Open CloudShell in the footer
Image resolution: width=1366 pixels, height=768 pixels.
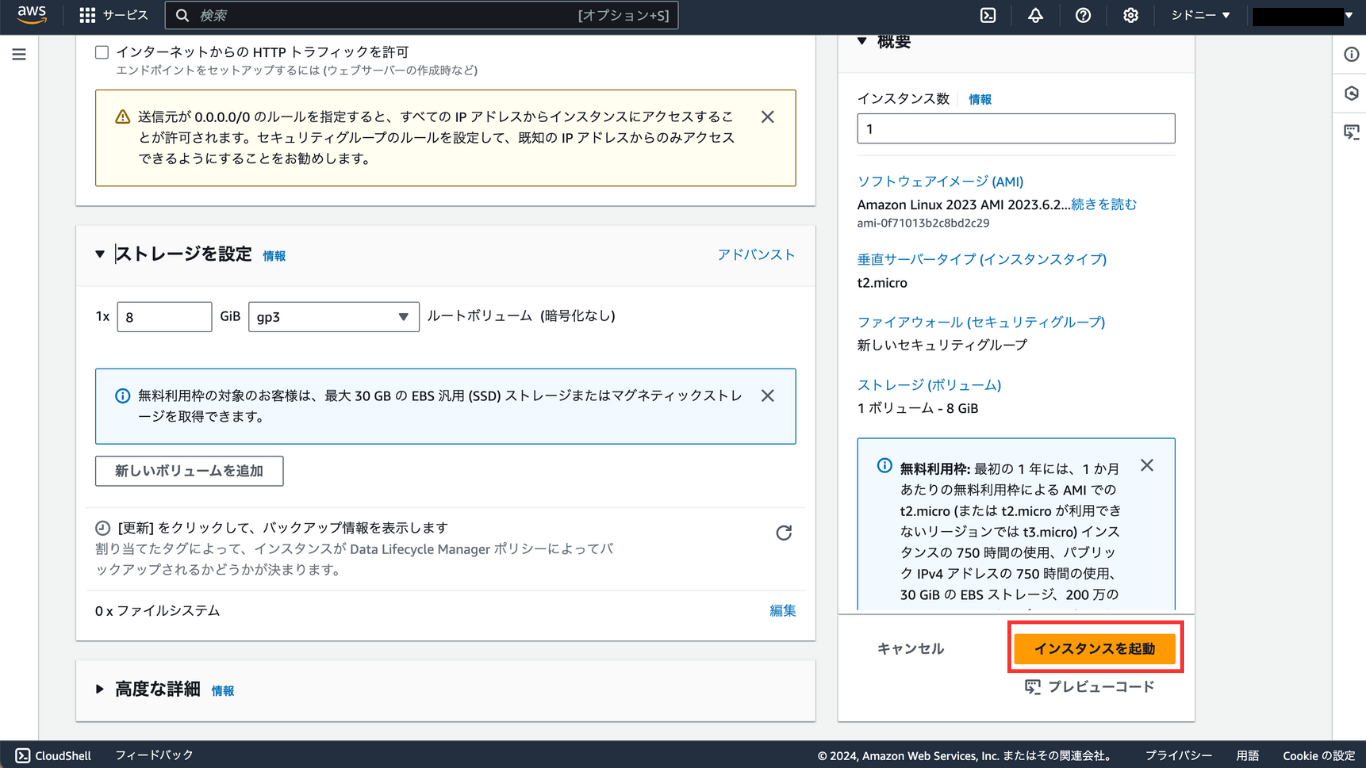point(53,755)
